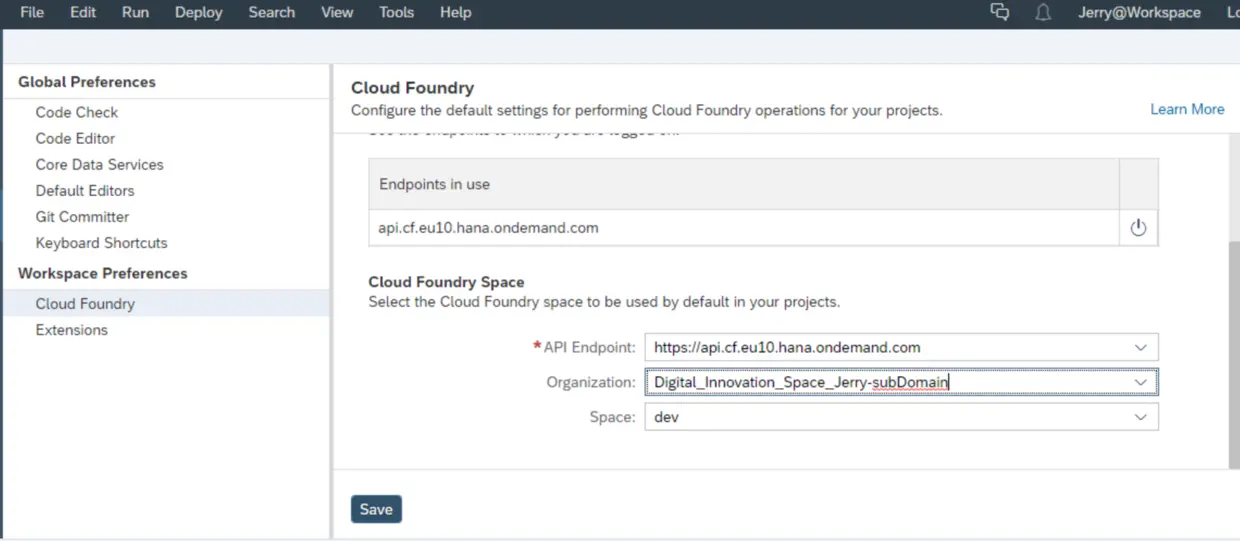Click the logout power icon for endpoint
1240x541 pixels.
pyautogui.click(x=1138, y=228)
